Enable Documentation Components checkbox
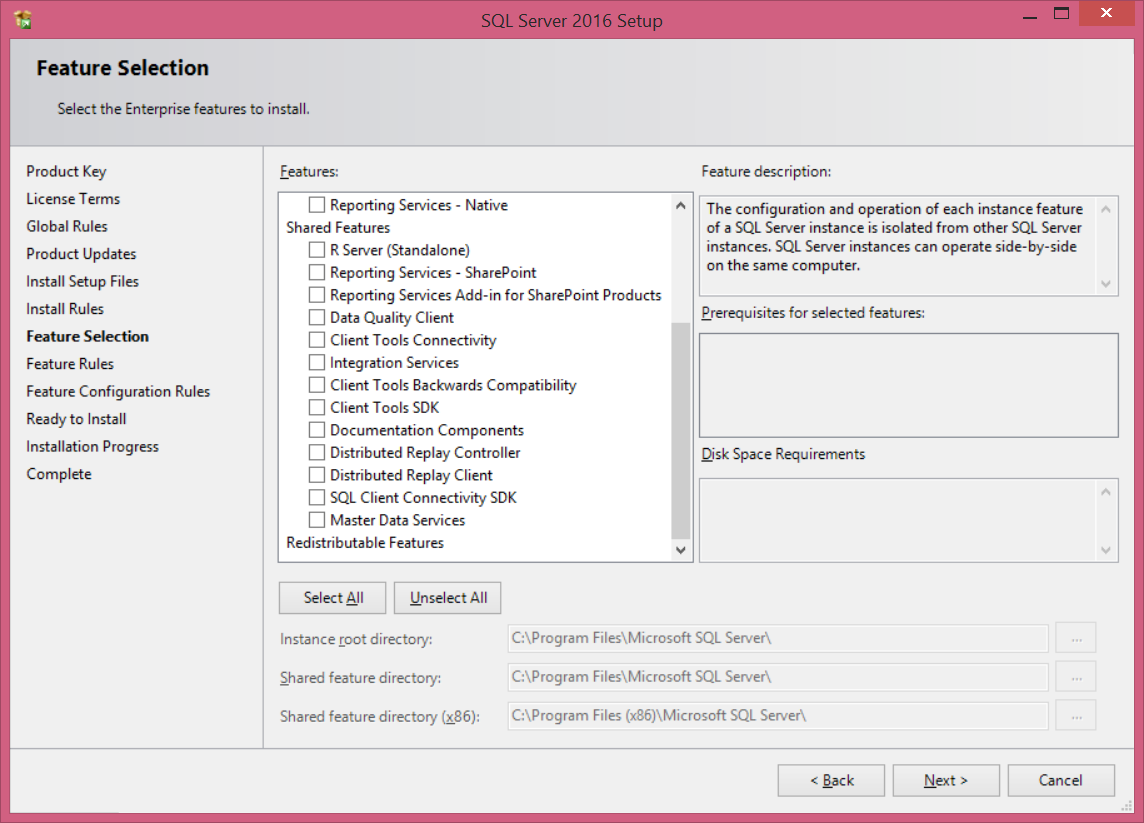1144x823 pixels. (x=317, y=430)
